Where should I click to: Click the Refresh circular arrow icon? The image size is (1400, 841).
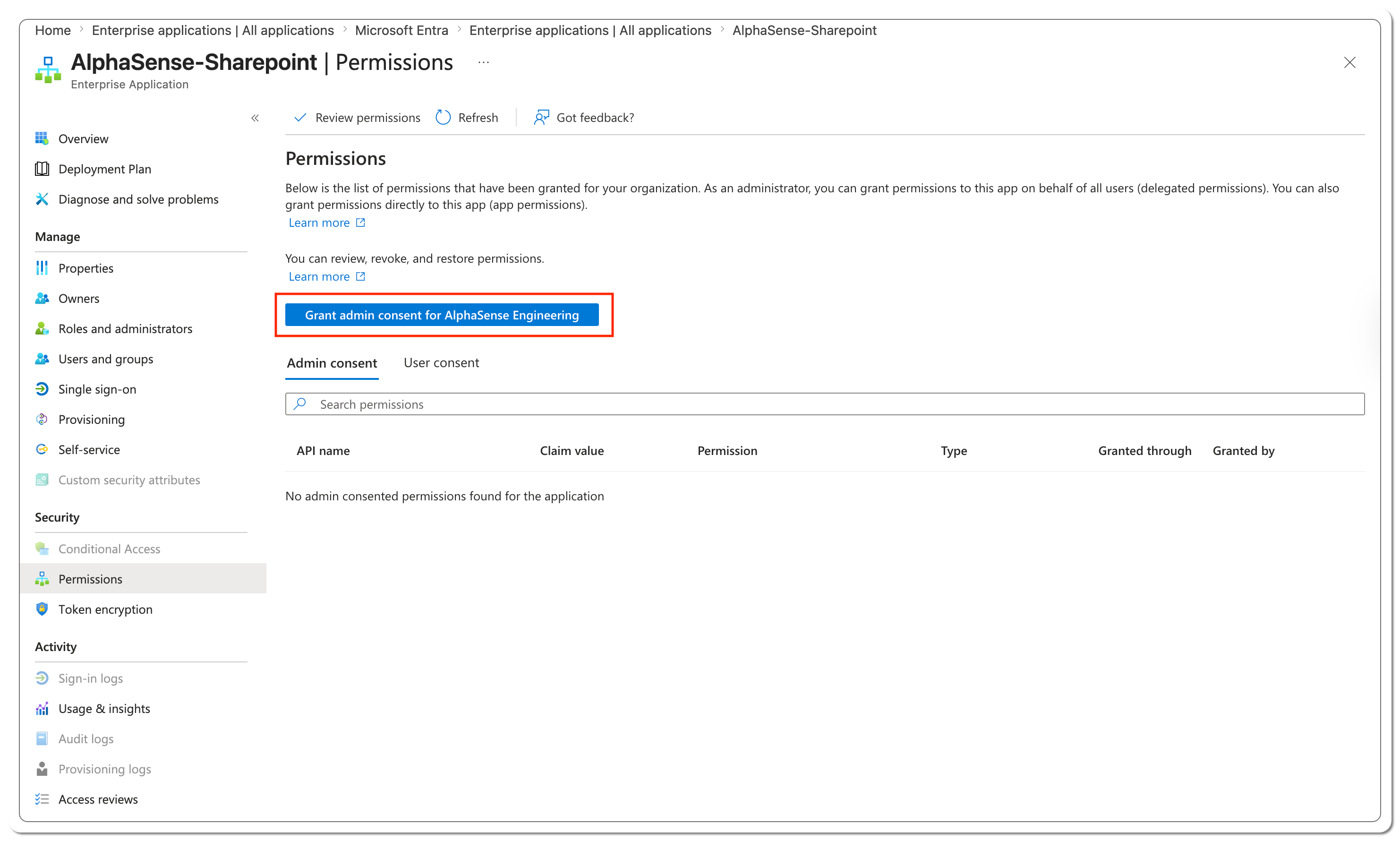pyautogui.click(x=443, y=117)
